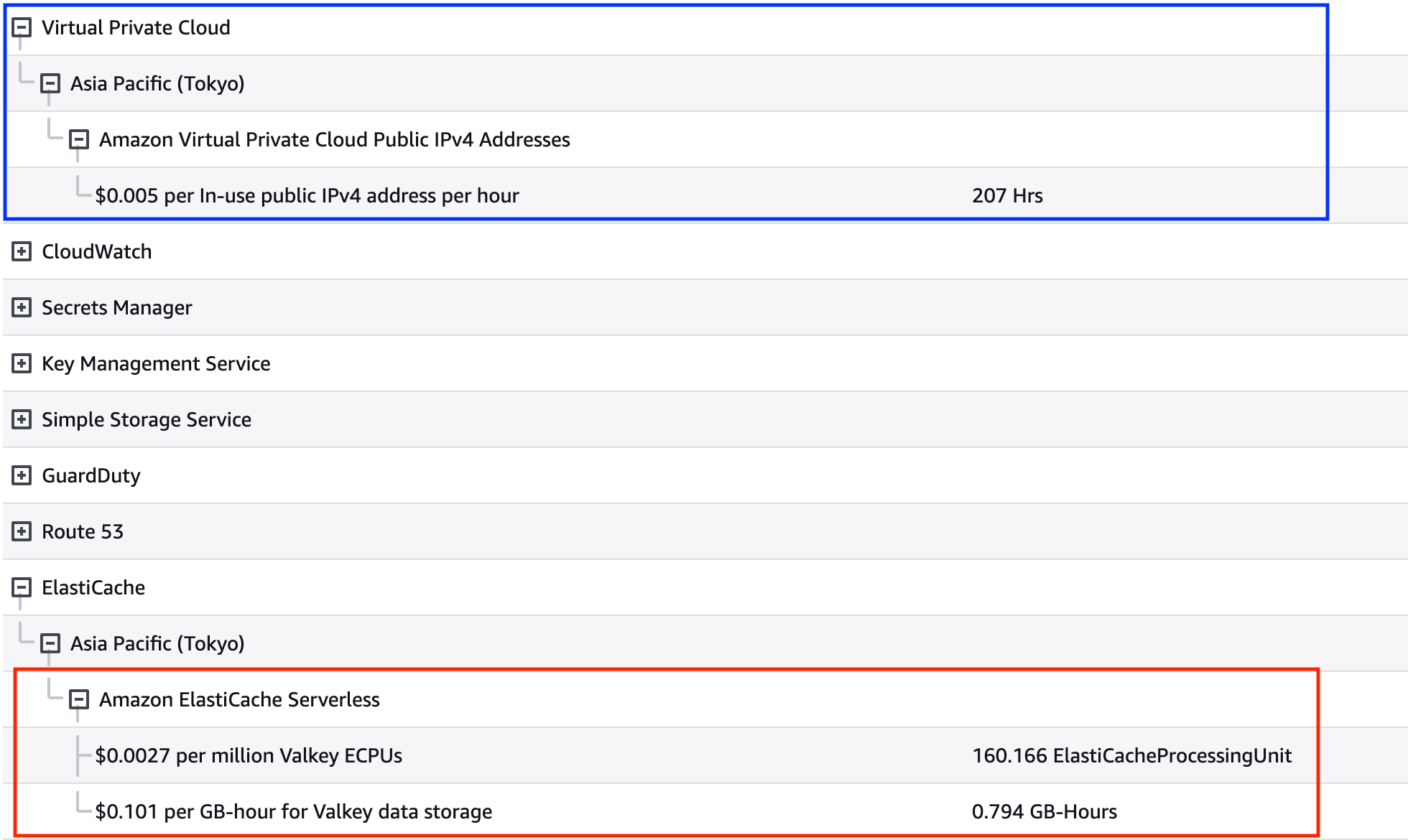Screen dimensions: 1408x840
Task: Select the Valkey data storage pricing row
Action: (293, 812)
